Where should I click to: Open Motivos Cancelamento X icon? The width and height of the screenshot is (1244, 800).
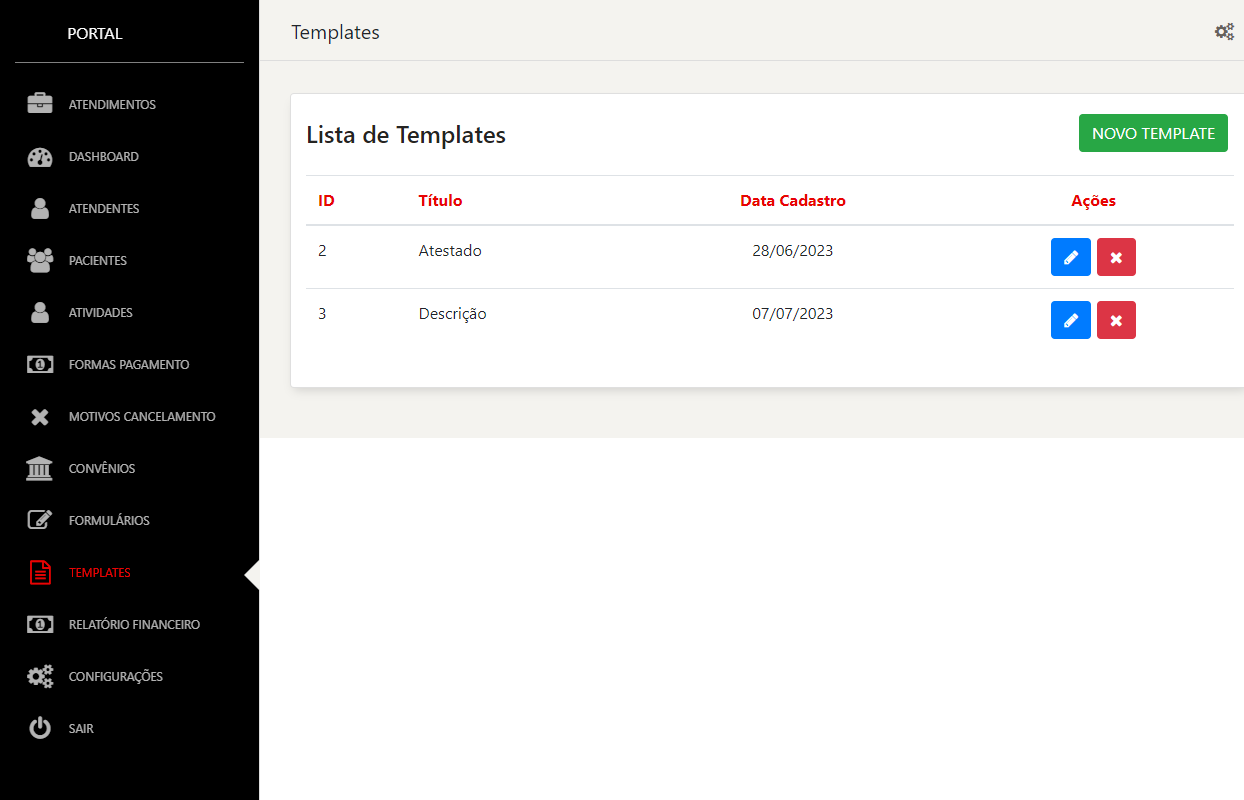(x=40, y=417)
